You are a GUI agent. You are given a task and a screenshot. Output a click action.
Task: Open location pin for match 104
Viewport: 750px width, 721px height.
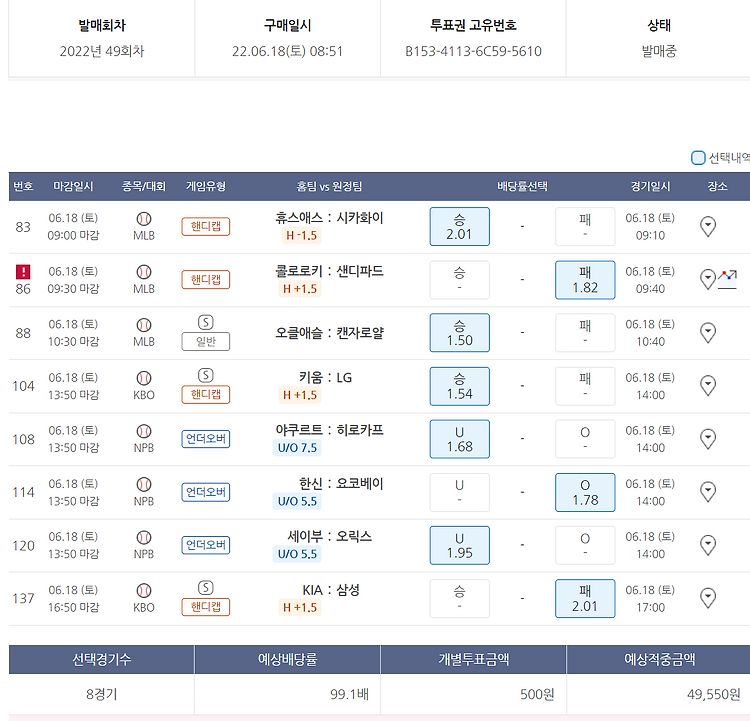click(707, 386)
